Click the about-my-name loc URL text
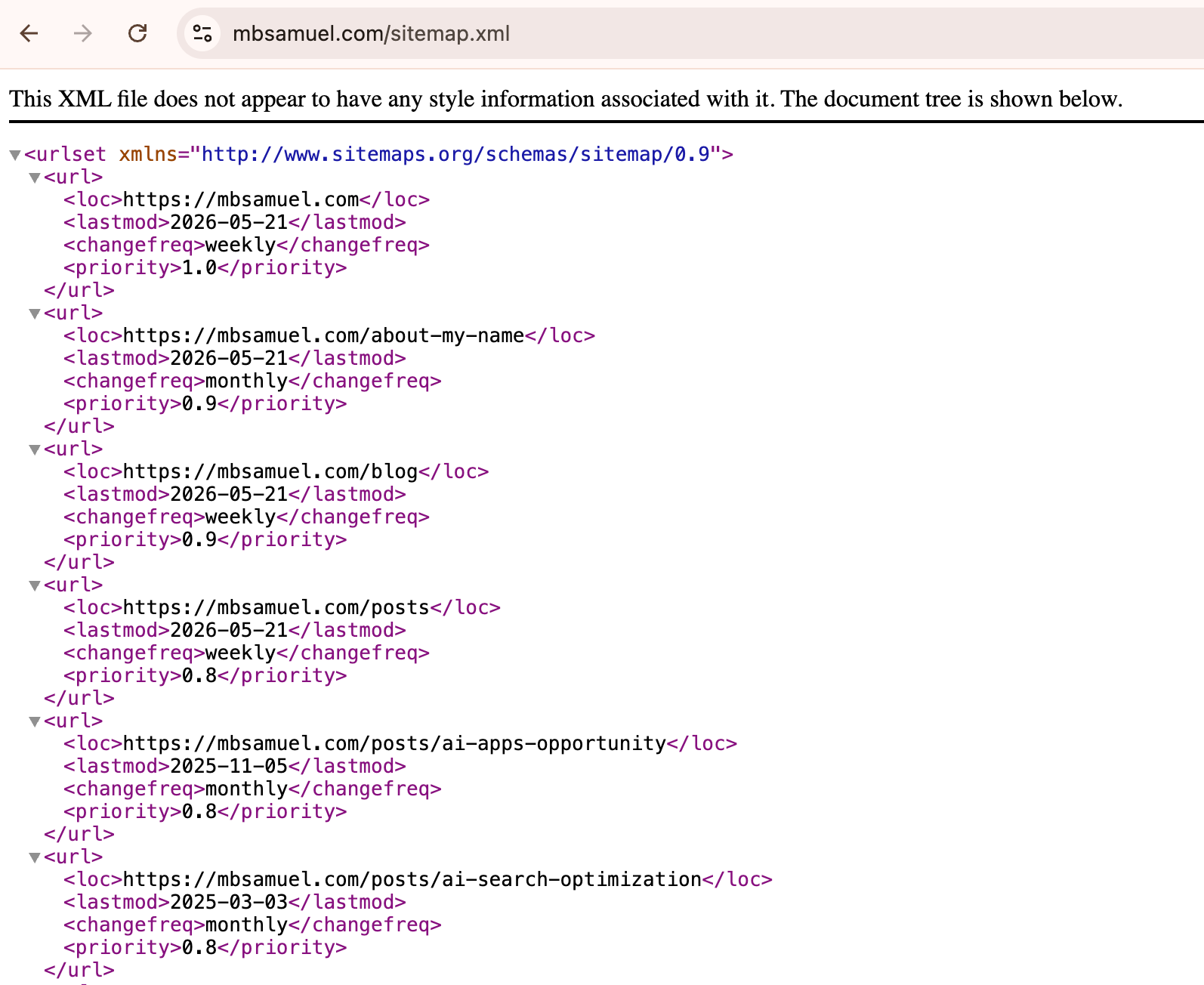The image size is (1204, 985). pos(323,335)
